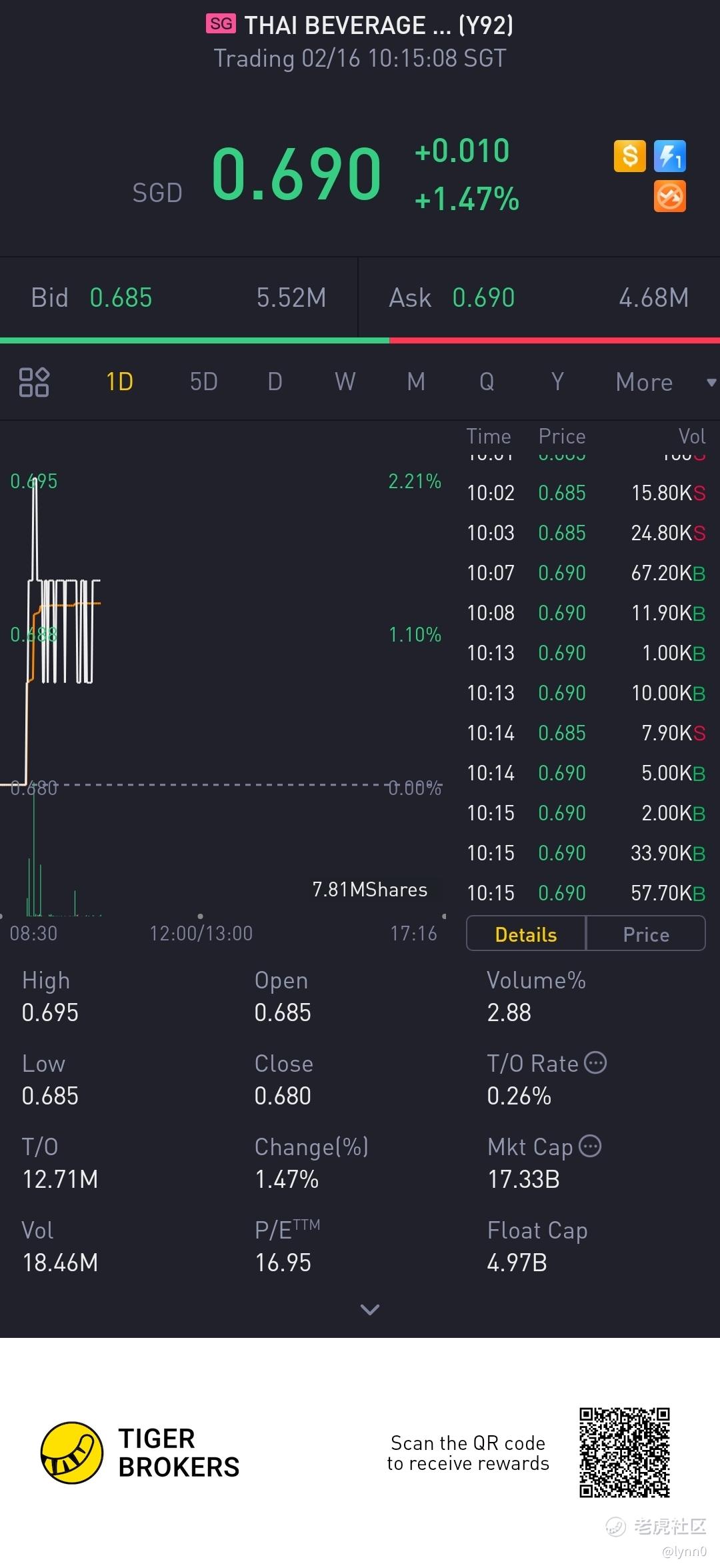The width and height of the screenshot is (720, 1568).
Task: Switch to the D daily chart tab
Action: coord(275,382)
